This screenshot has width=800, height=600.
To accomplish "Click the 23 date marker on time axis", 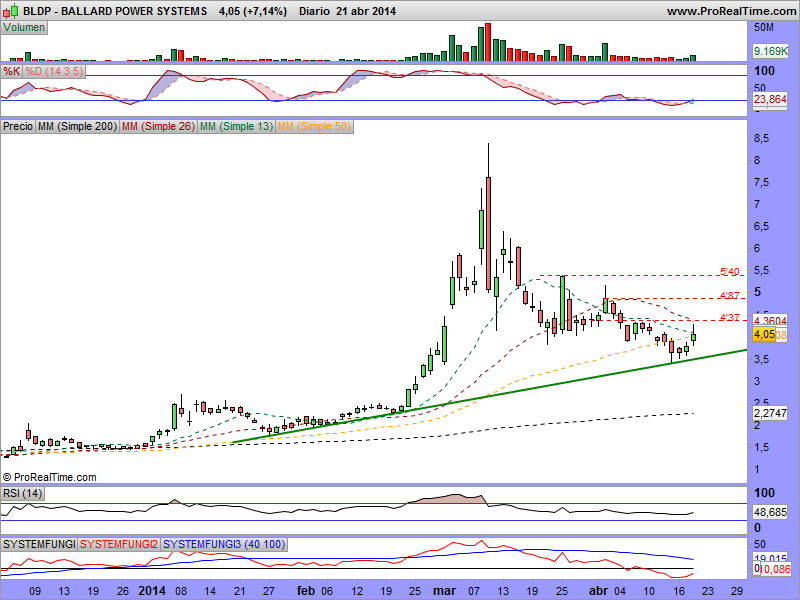I will click(x=708, y=591).
